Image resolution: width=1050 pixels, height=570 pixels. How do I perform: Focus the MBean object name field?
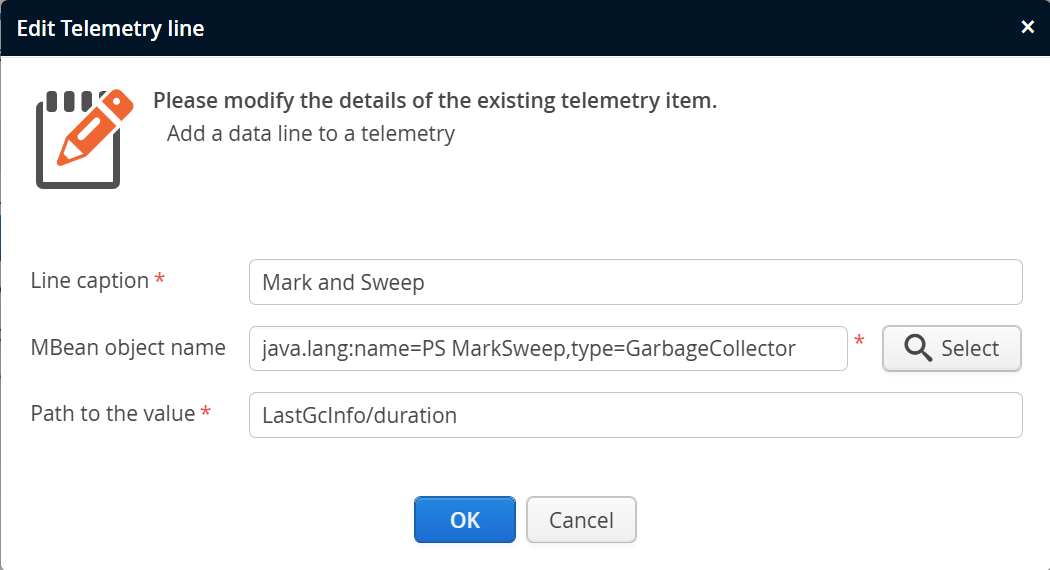[x=548, y=348]
